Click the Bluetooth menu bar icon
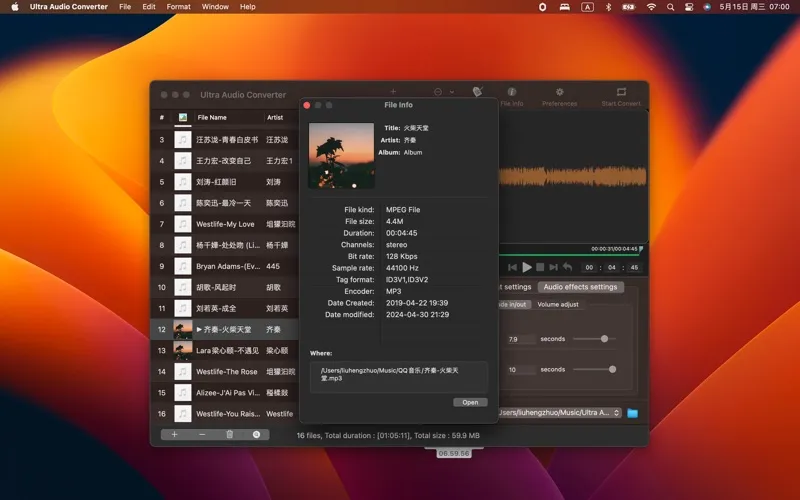This screenshot has width=800, height=500. click(608, 7)
